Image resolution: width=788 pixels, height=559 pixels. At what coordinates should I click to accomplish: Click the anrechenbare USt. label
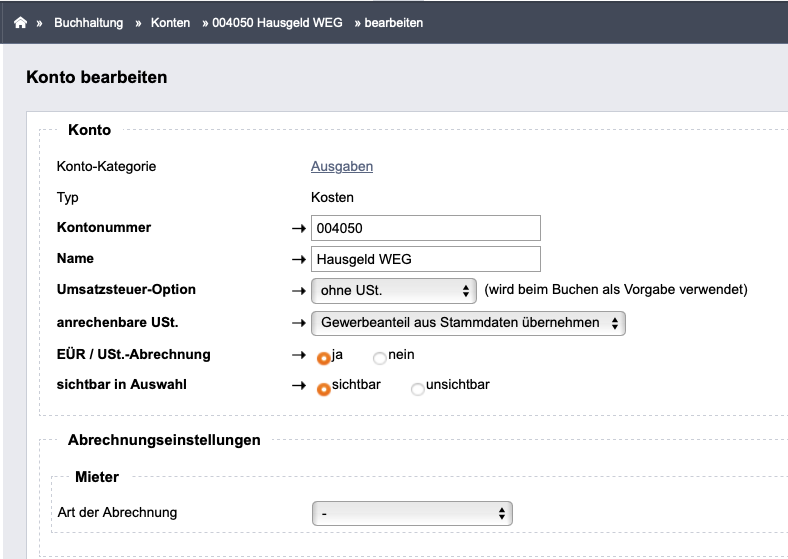(118, 322)
